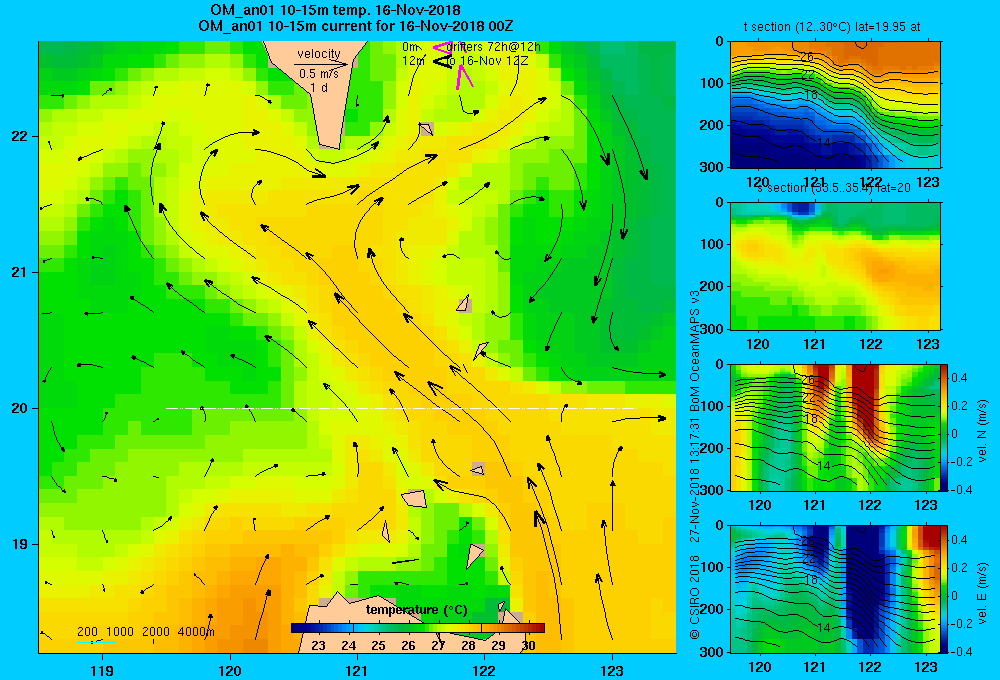1000x680 pixels.
Task: Click the vel. N colorbar
Action: click(944, 427)
